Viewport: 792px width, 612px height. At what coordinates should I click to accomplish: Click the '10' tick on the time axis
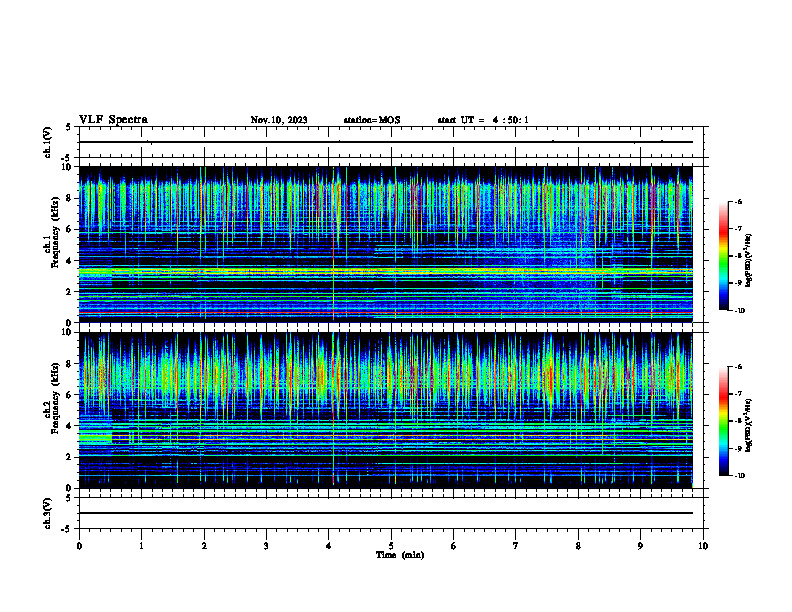point(703,546)
